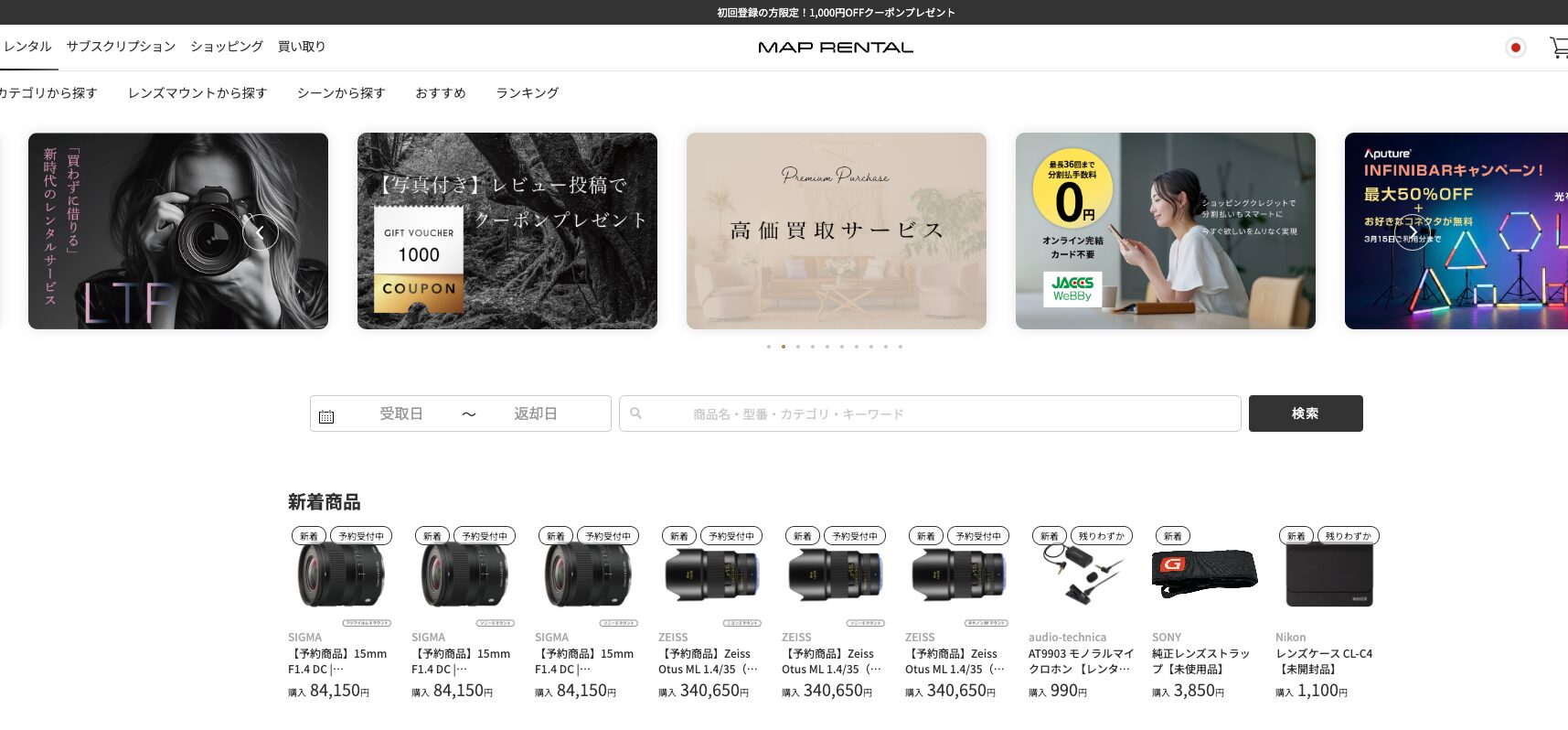
Task: Click the MAP RENTAL logo
Action: pos(836,48)
